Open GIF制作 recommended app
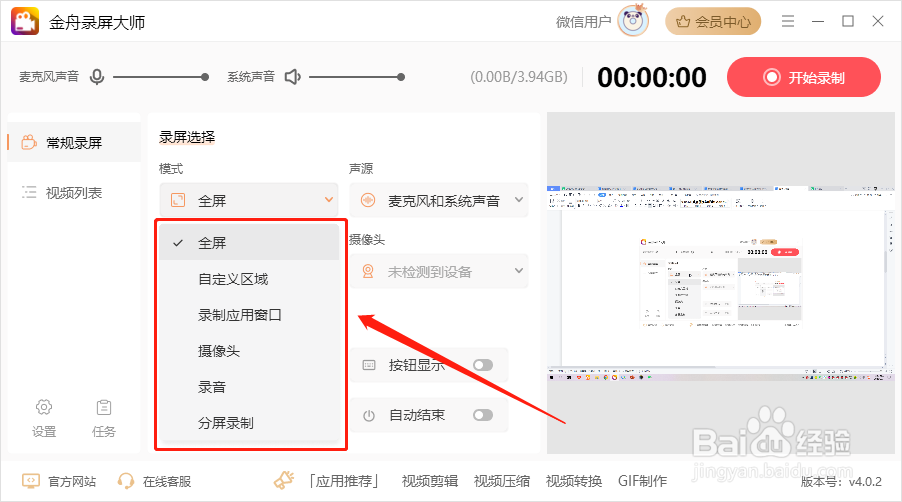This screenshot has width=902, height=502. coord(643,481)
